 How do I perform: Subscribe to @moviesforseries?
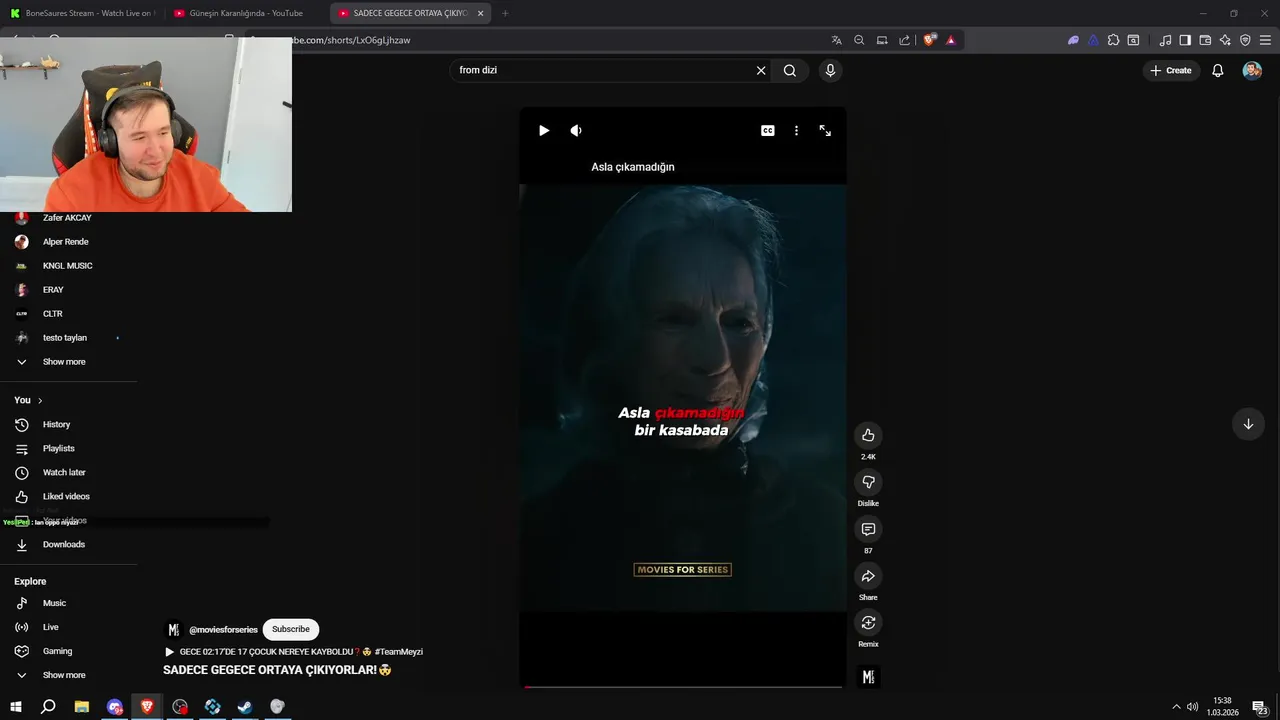point(291,629)
